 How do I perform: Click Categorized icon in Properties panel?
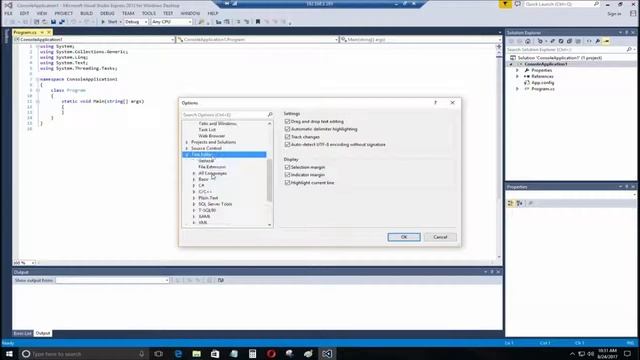(x=511, y=203)
